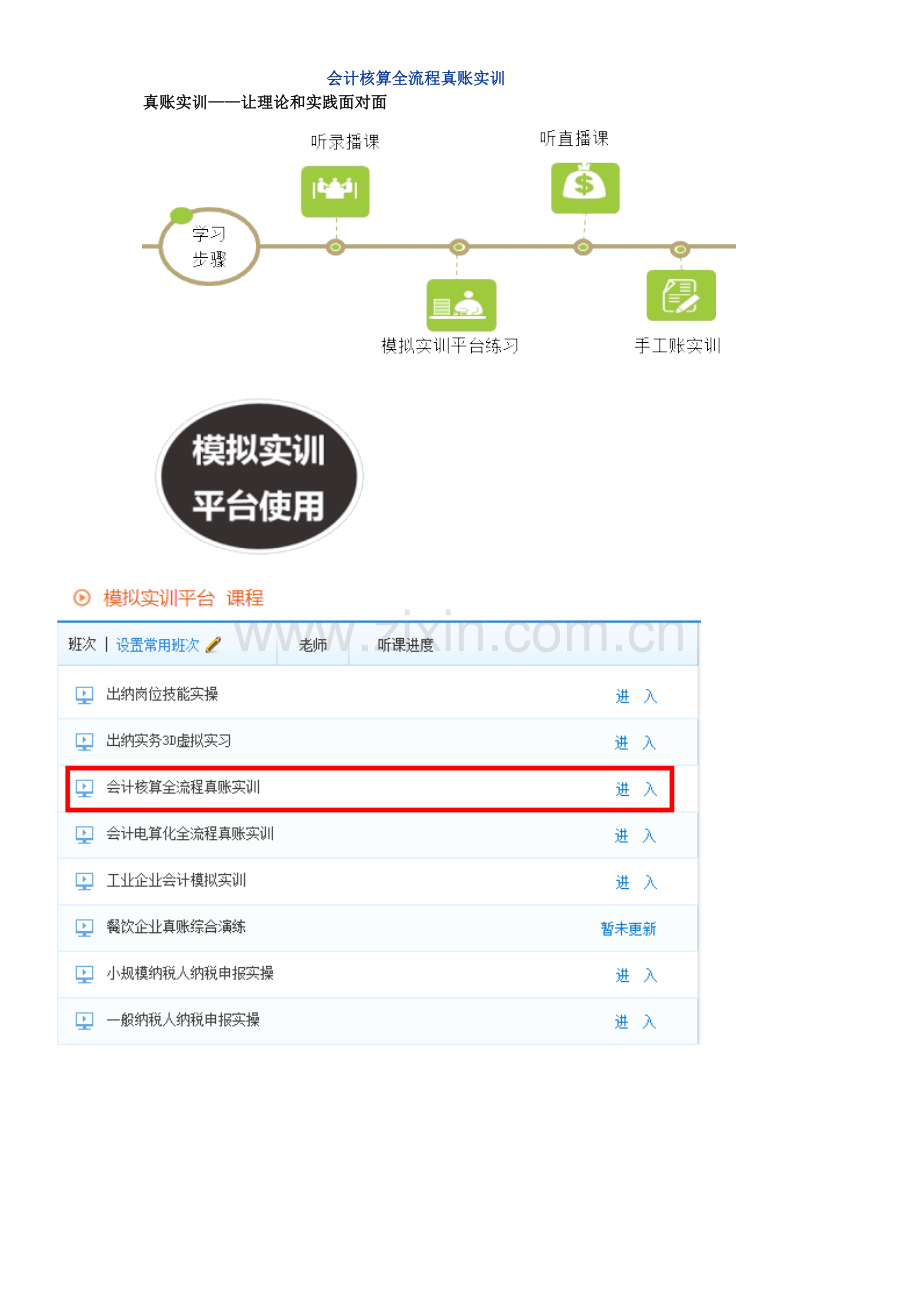
Task: Click the monitor icon beside 餐饮企业真账综合演练
Action: 85,928
